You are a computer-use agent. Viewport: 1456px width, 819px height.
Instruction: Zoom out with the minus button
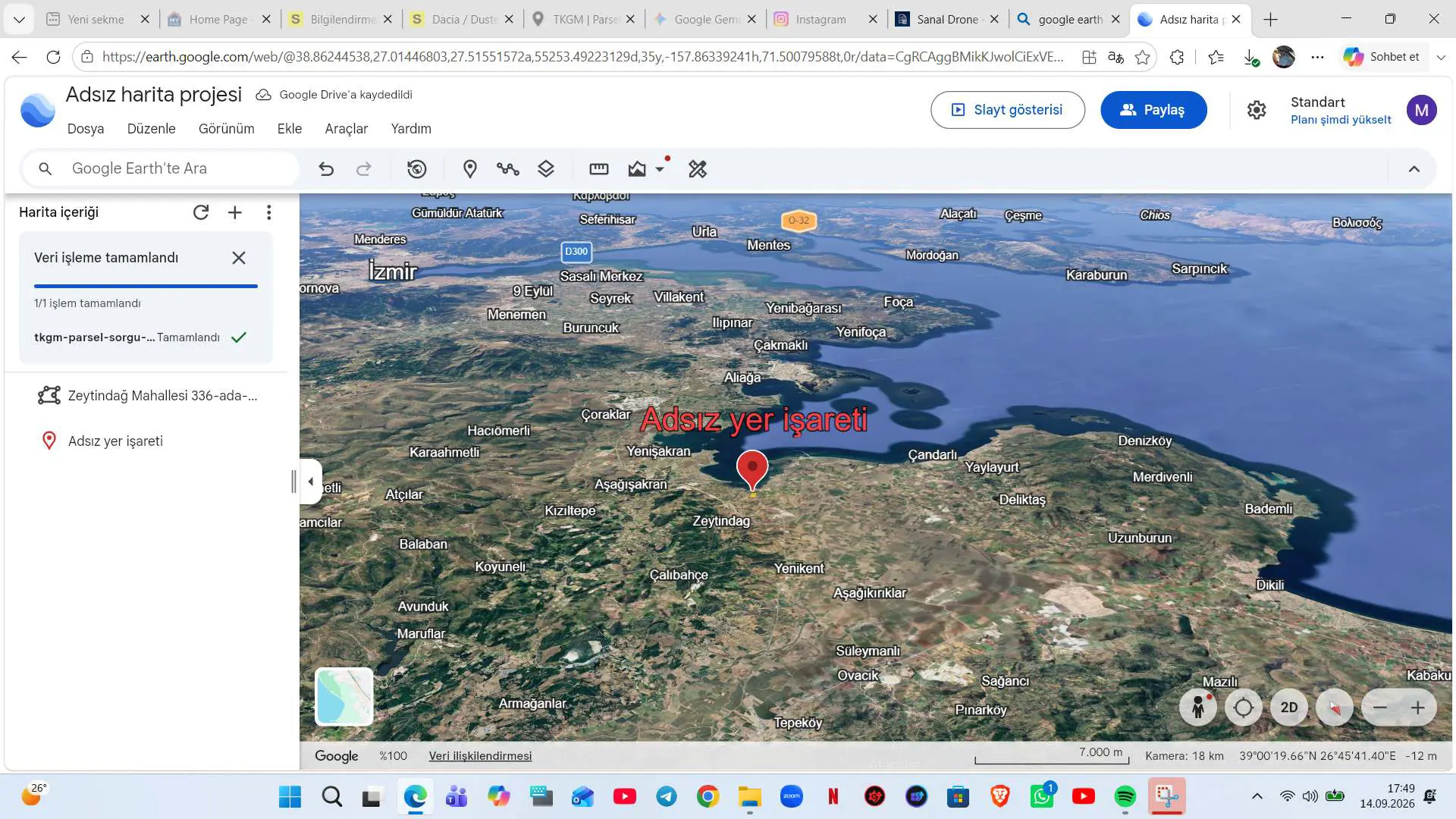[1380, 708]
